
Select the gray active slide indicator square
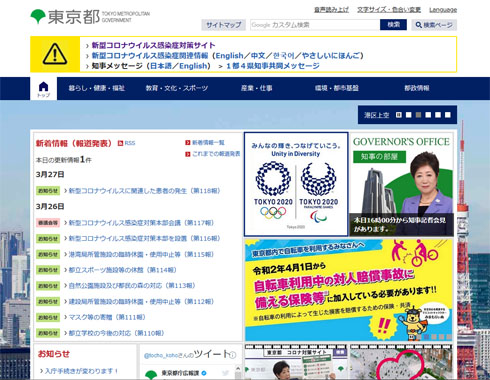click(x=418, y=115)
